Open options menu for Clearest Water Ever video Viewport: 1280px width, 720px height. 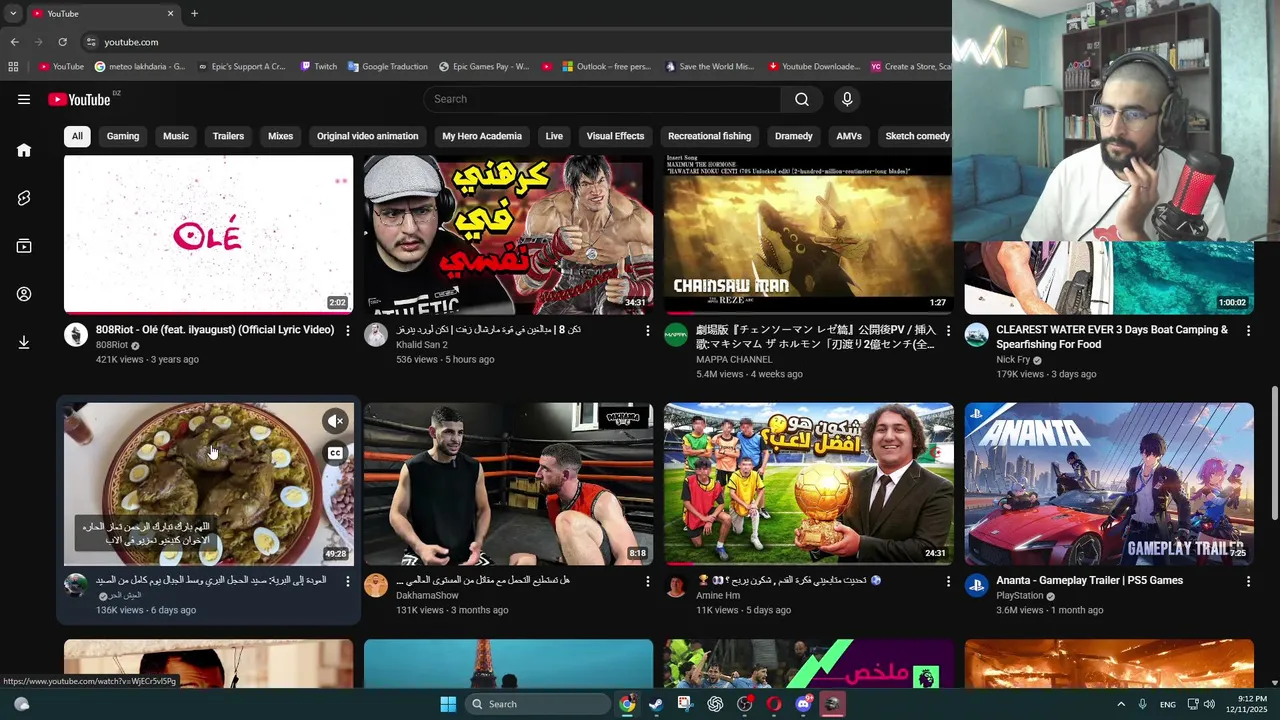click(1248, 330)
